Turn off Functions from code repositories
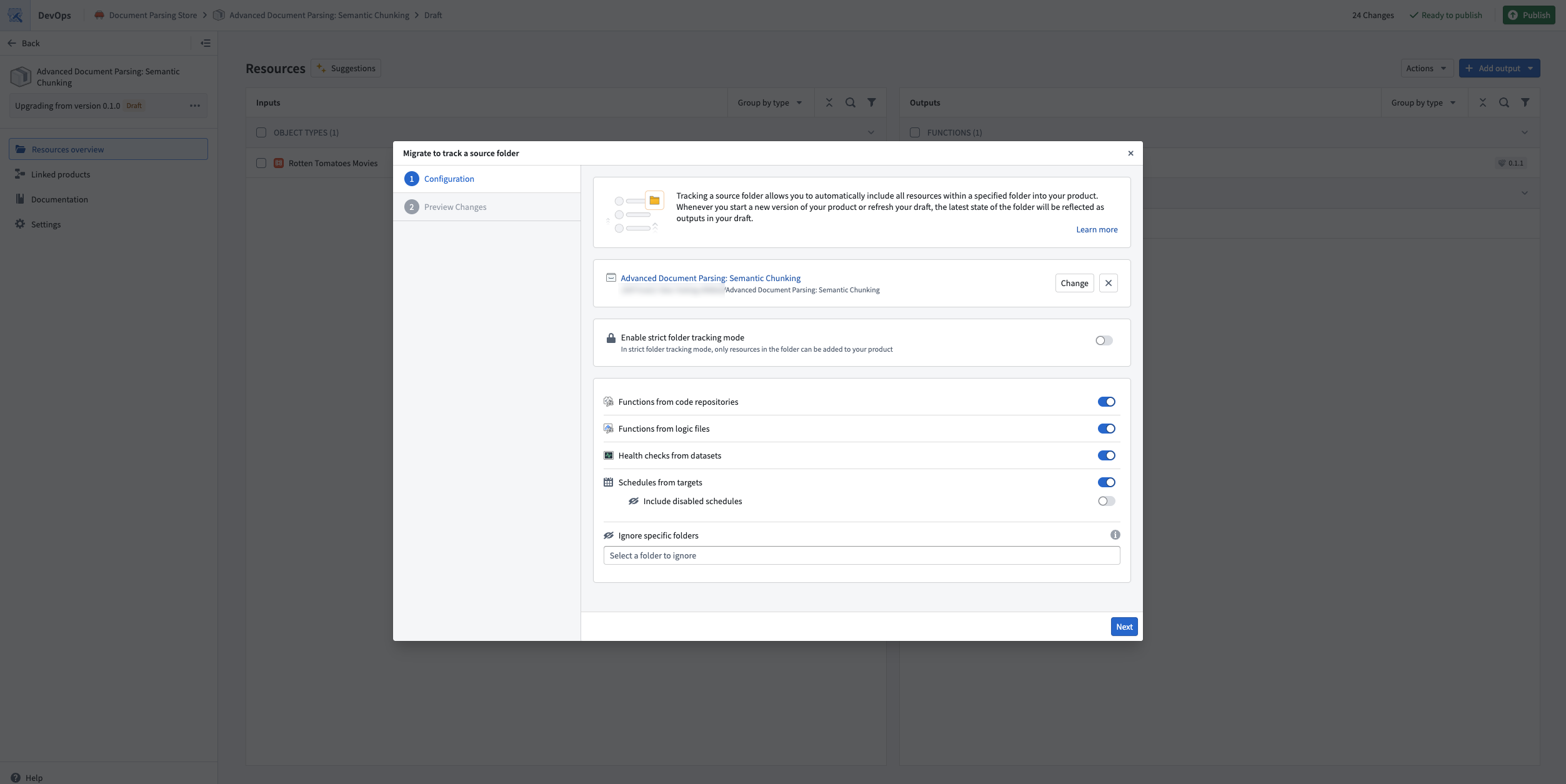This screenshot has width=1566, height=784. (x=1107, y=402)
